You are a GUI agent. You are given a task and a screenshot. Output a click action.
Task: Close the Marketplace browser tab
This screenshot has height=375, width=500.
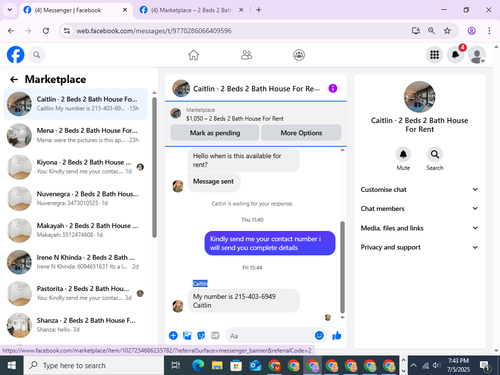(x=241, y=10)
